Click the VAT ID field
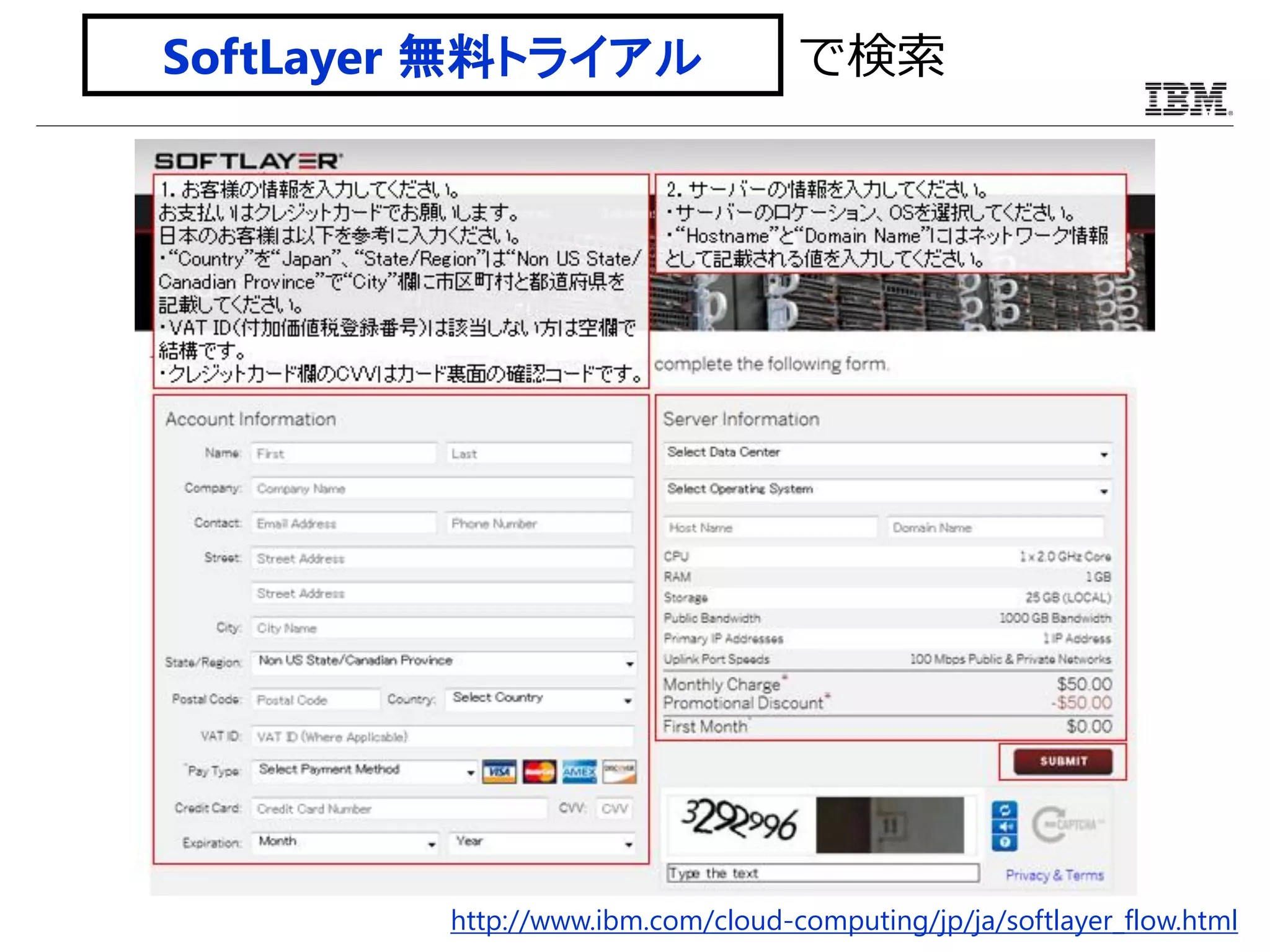The image size is (1270, 952). pos(443,736)
